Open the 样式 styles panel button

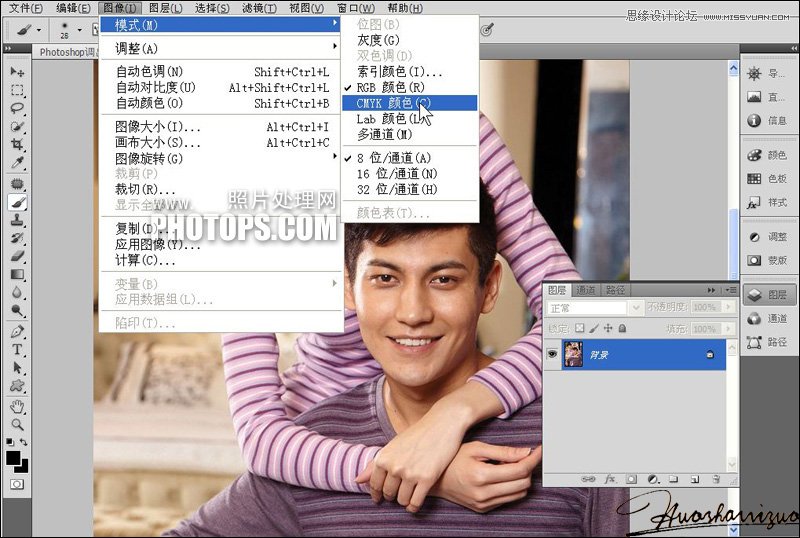(767, 202)
